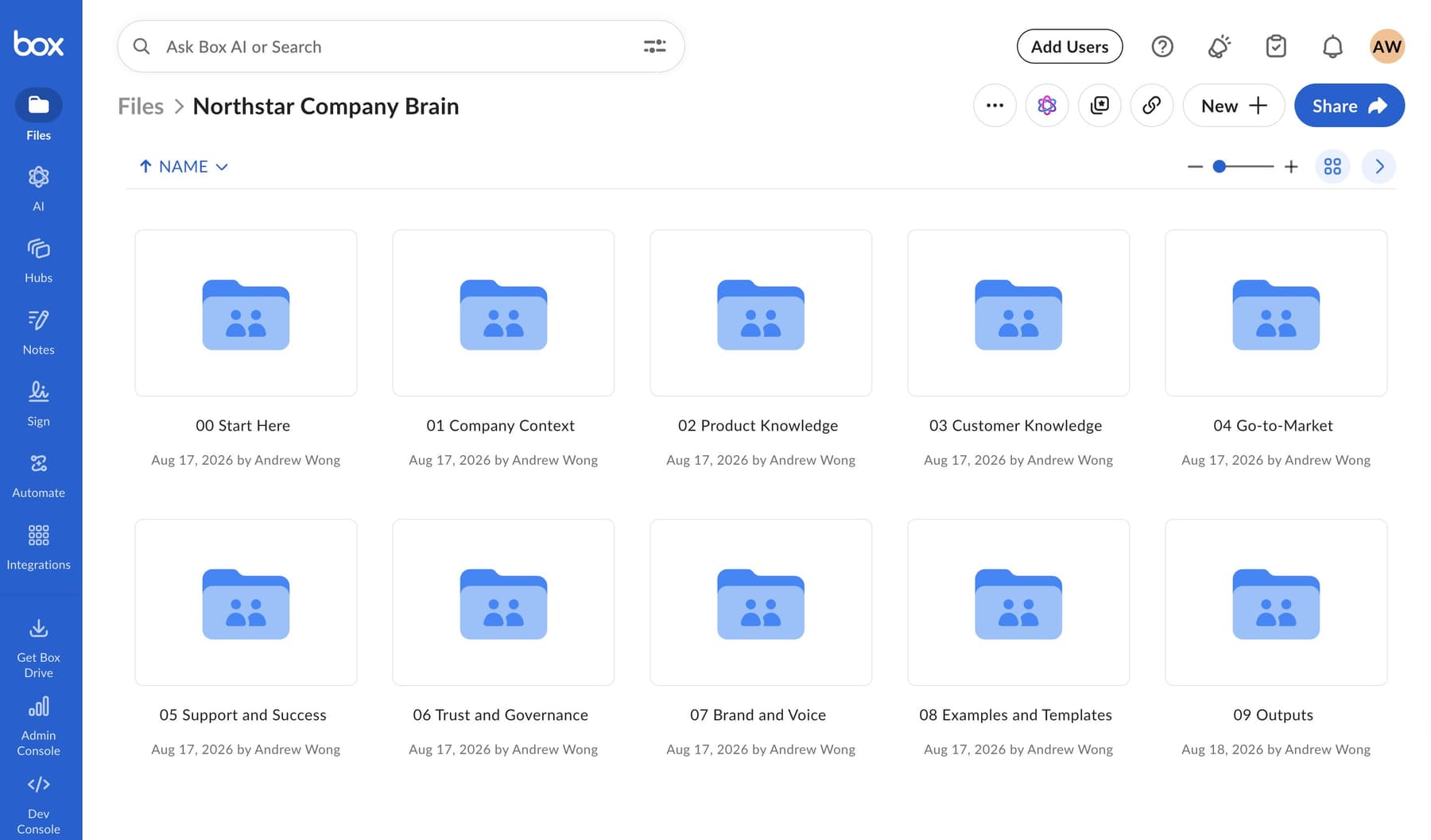The image size is (1431, 840).
Task: Open the Dev Console
Action: coord(38,805)
